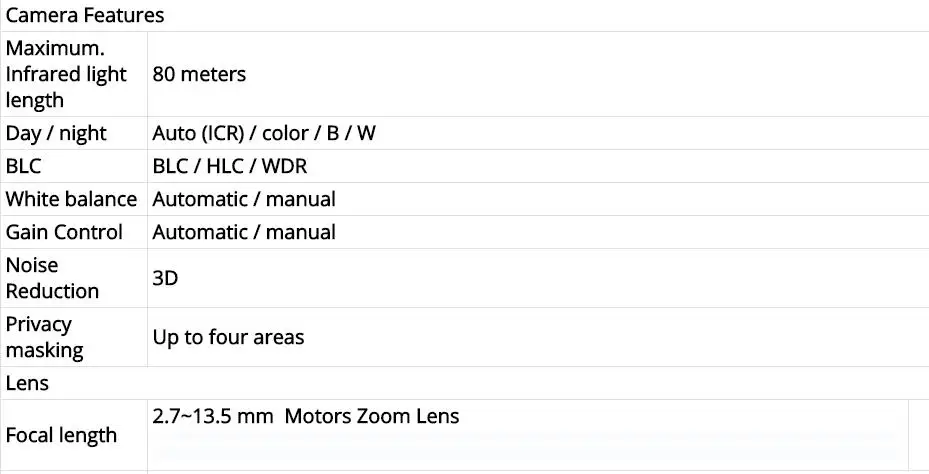Screen dimensions: 929x474
Task: Click the Lens section header
Action: coord(27,383)
